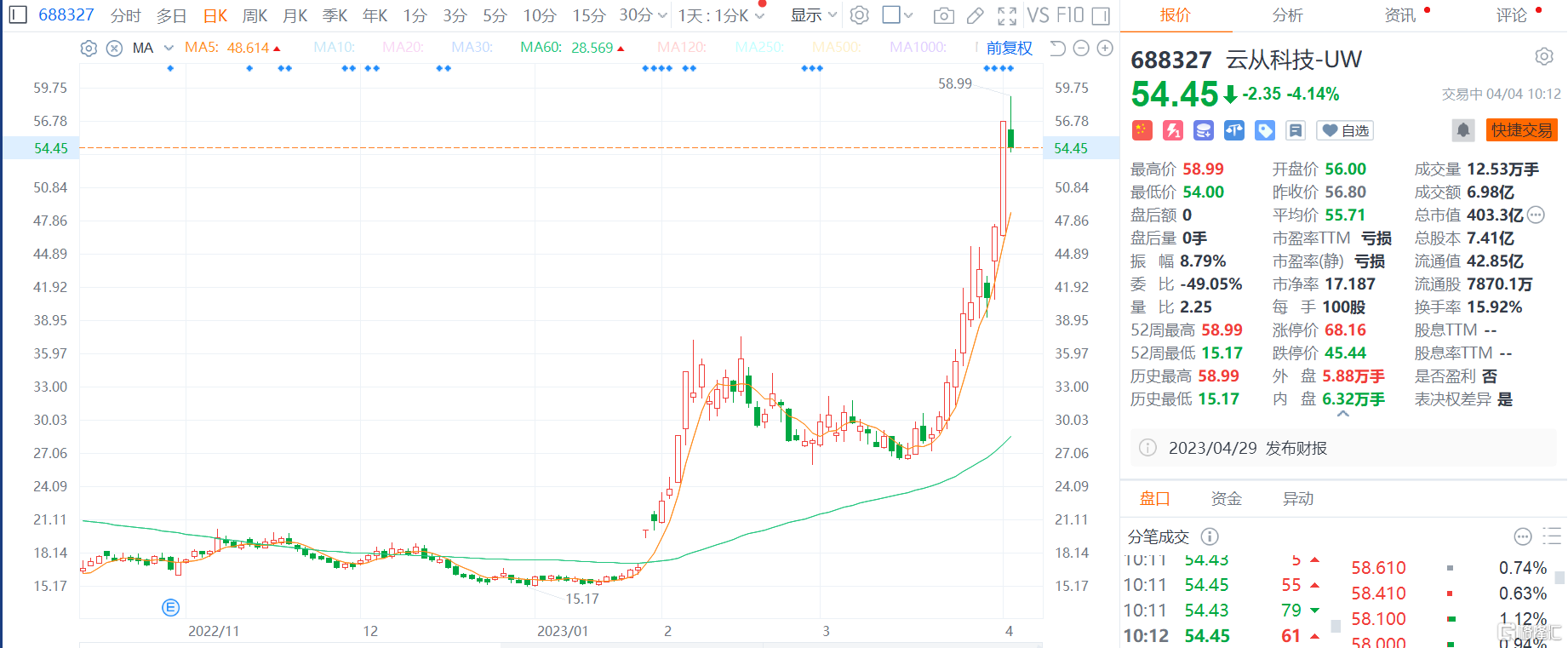The image size is (1568, 648).
Task: Click the blue price tag icon
Action: [1265, 130]
